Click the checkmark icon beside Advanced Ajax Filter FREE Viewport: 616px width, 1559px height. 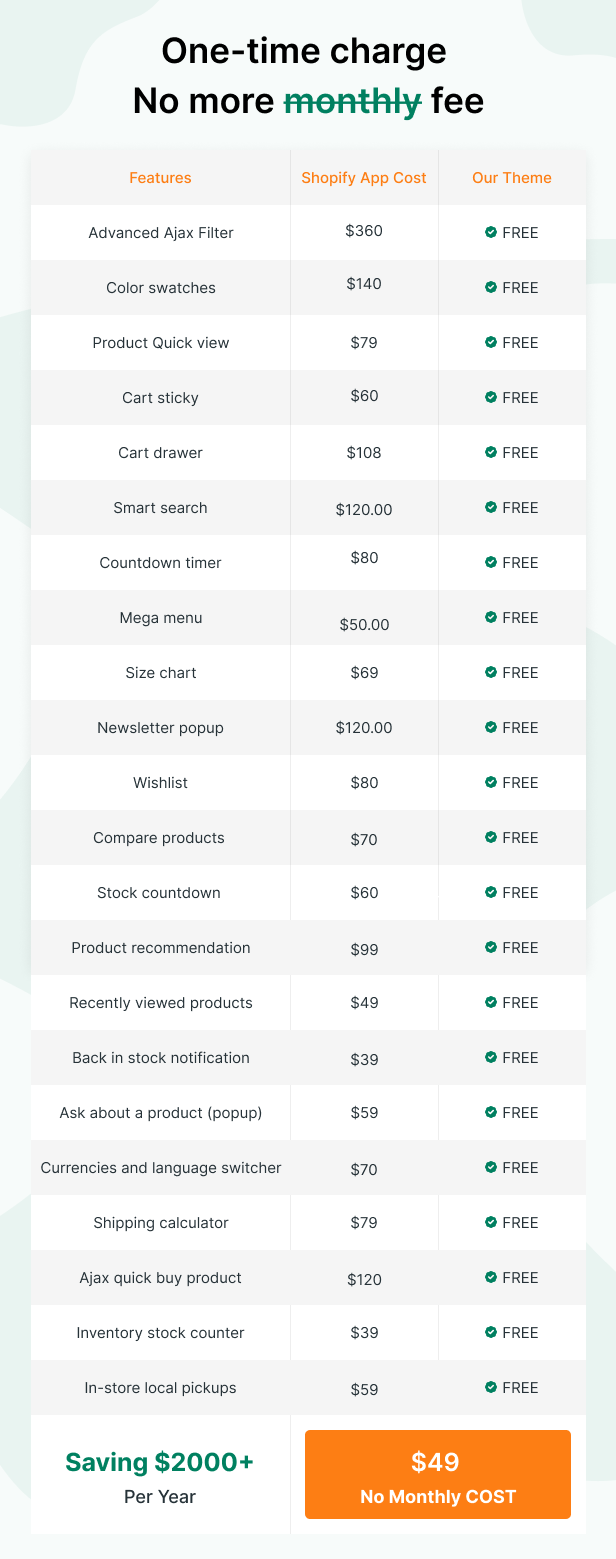[x=491, y=232]
